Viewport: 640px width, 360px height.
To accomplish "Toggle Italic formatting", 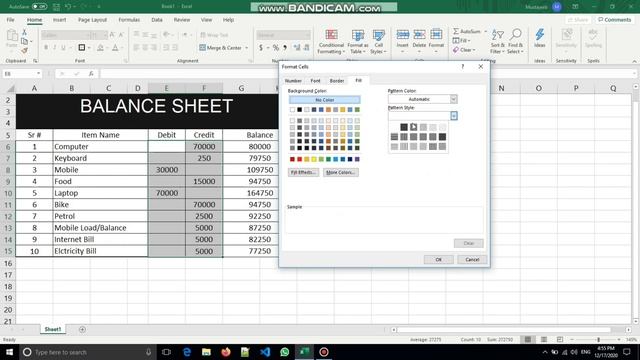I will [55, 48].
